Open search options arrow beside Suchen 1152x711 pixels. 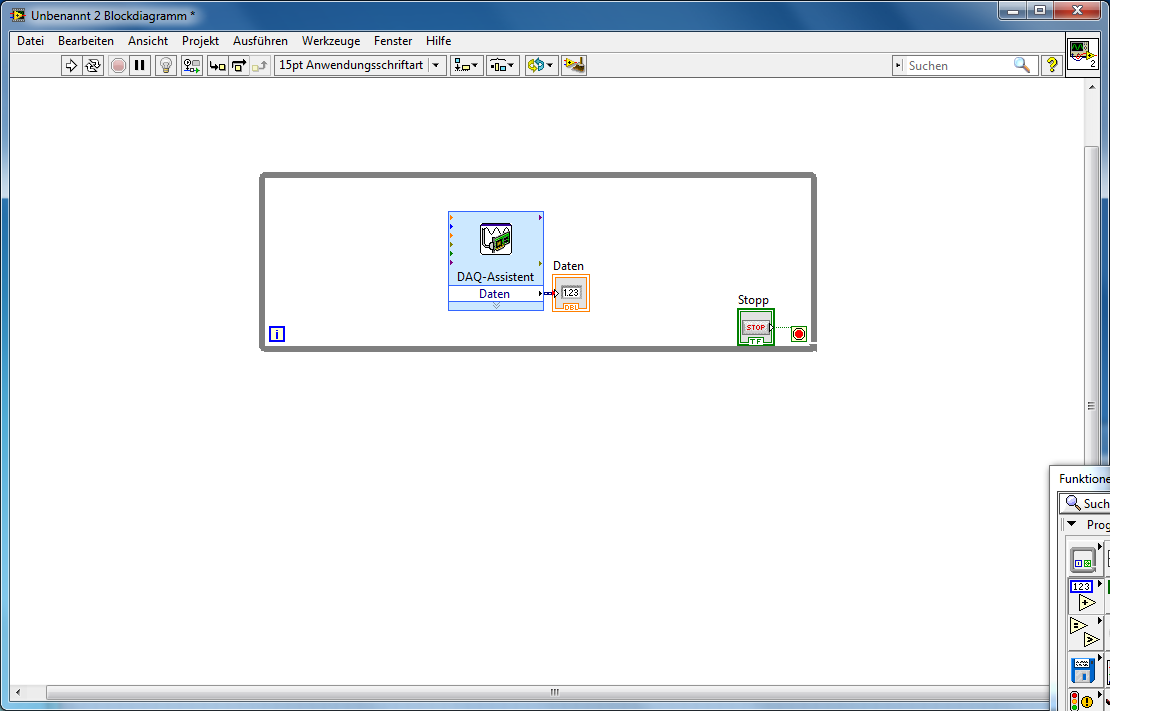coord(898,65)
